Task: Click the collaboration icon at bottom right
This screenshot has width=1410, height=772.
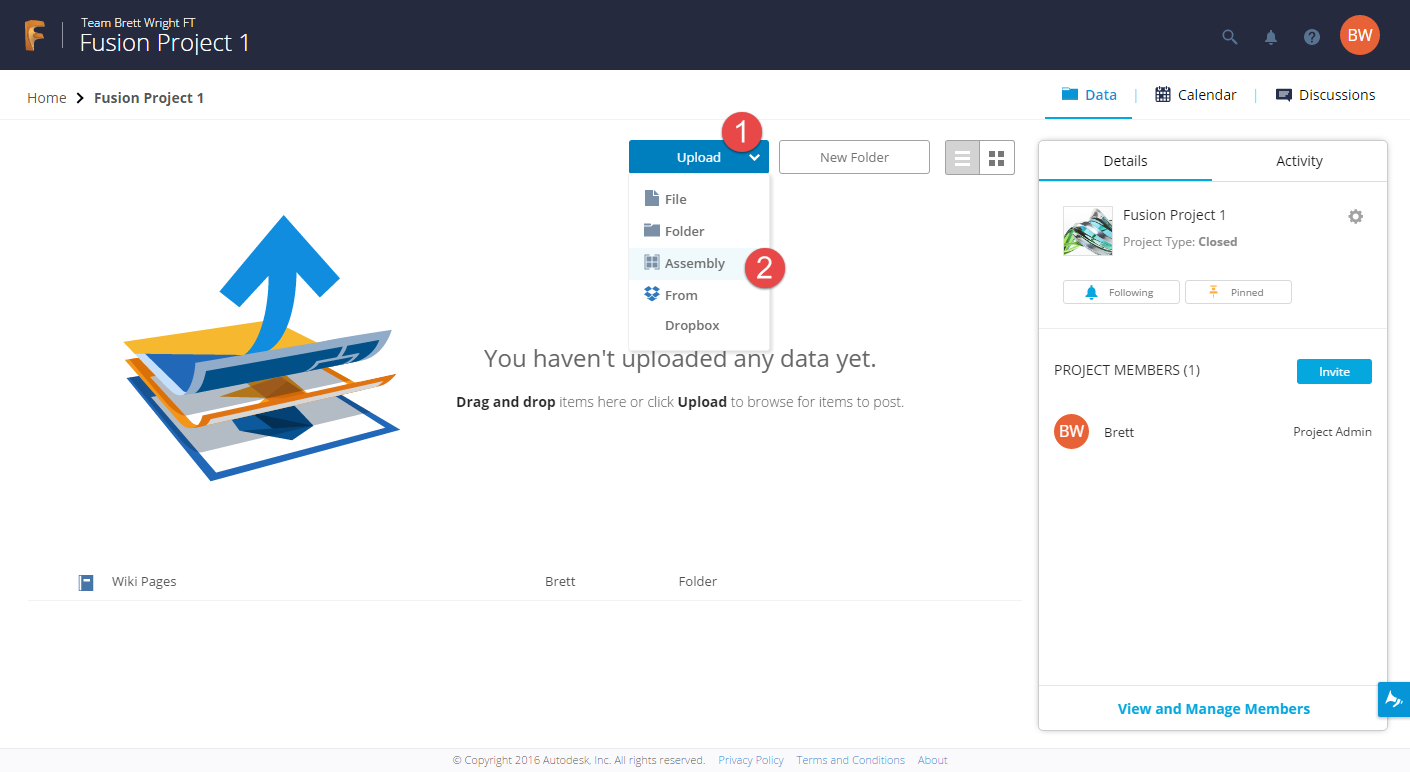Action: pos(1394,699)
